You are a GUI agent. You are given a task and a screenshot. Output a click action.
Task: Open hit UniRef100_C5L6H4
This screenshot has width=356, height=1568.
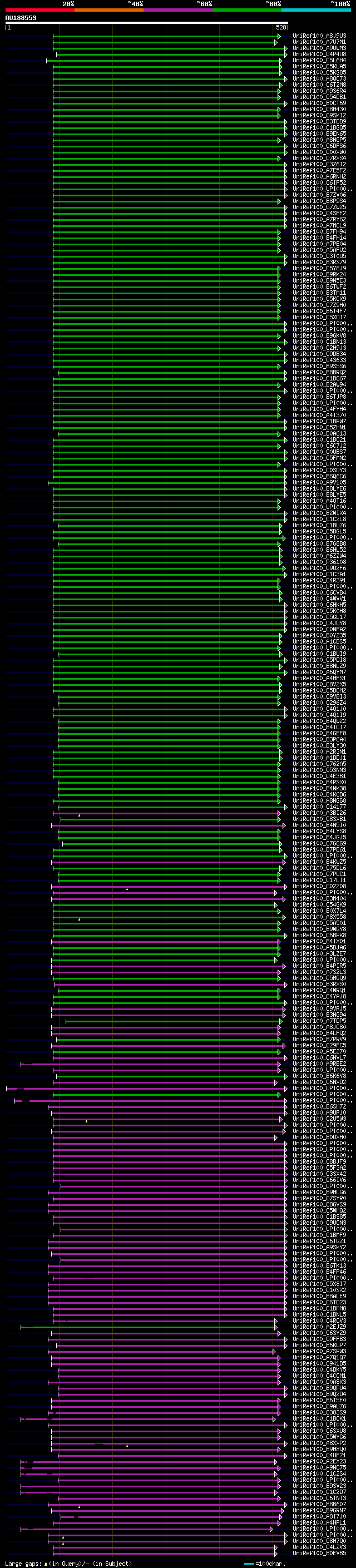pos(319,60)
